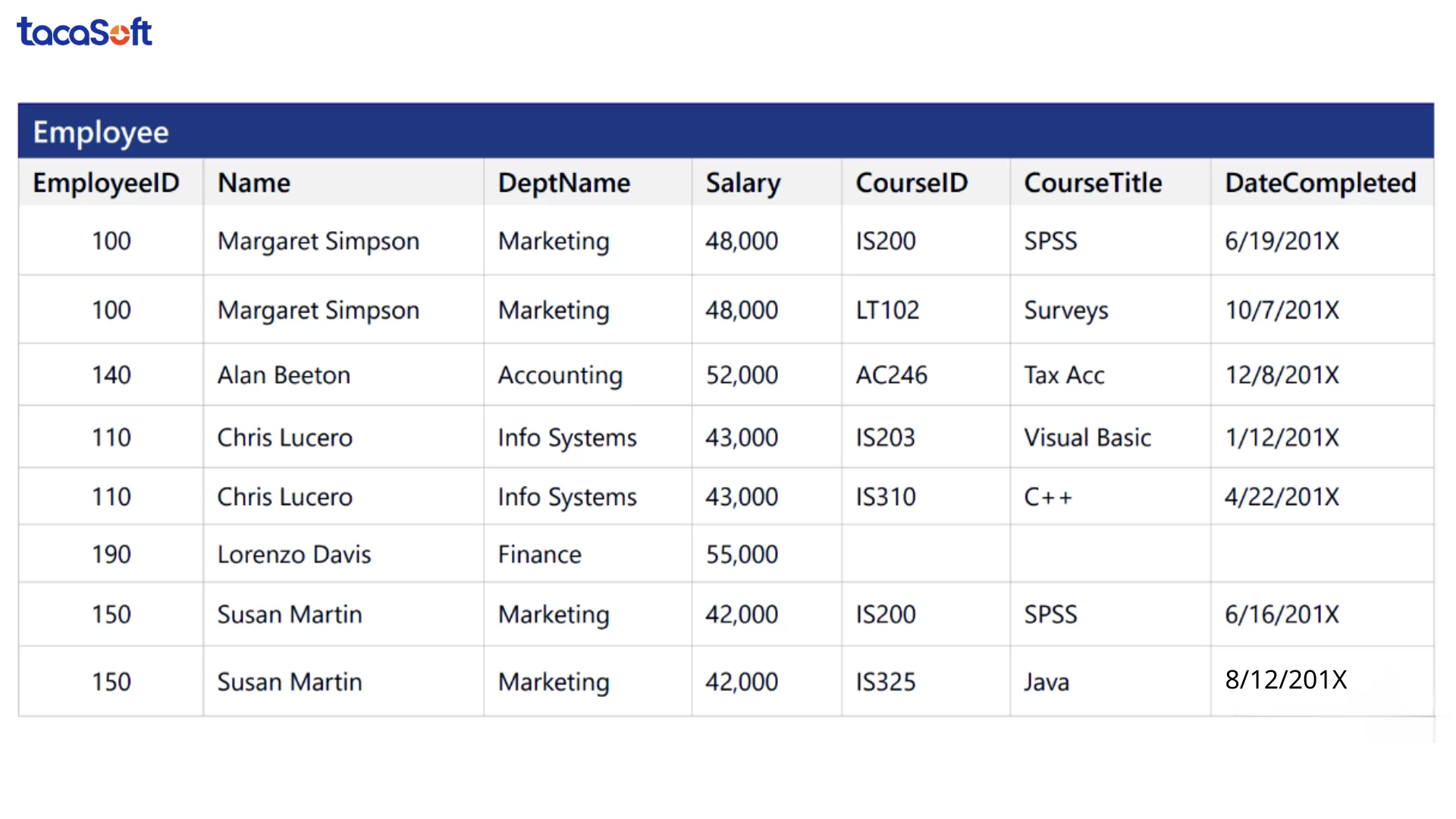The image size is (1456, 819).
Task: Select the Alan Beeton name cell
Action: pos(284,375)
